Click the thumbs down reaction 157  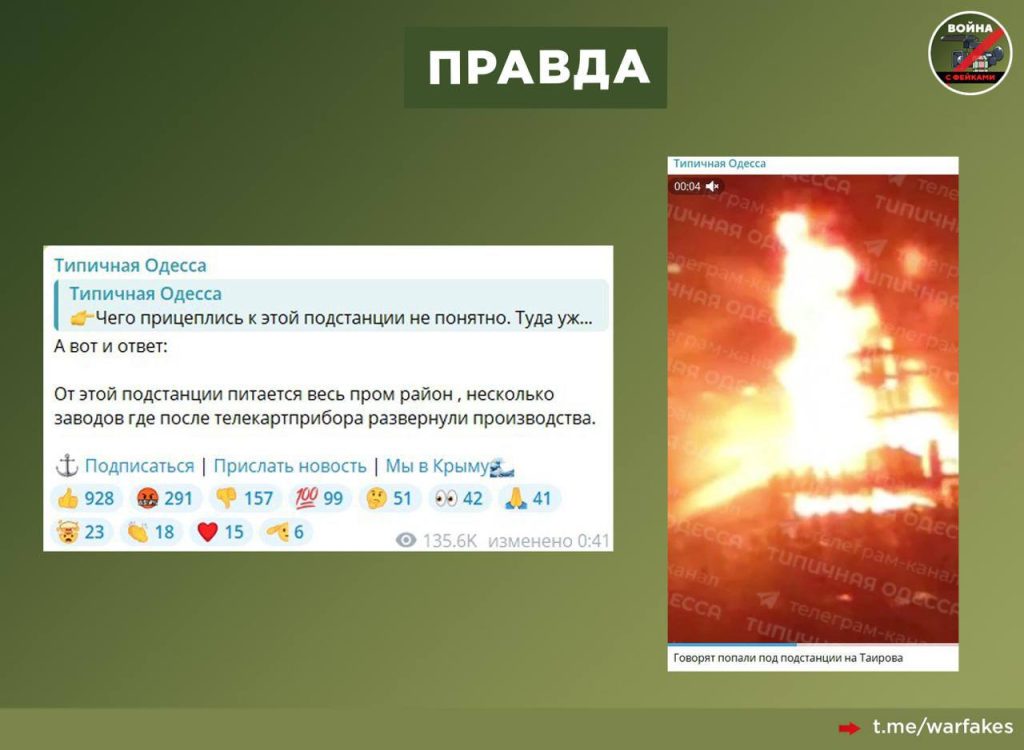coord(245,498)
